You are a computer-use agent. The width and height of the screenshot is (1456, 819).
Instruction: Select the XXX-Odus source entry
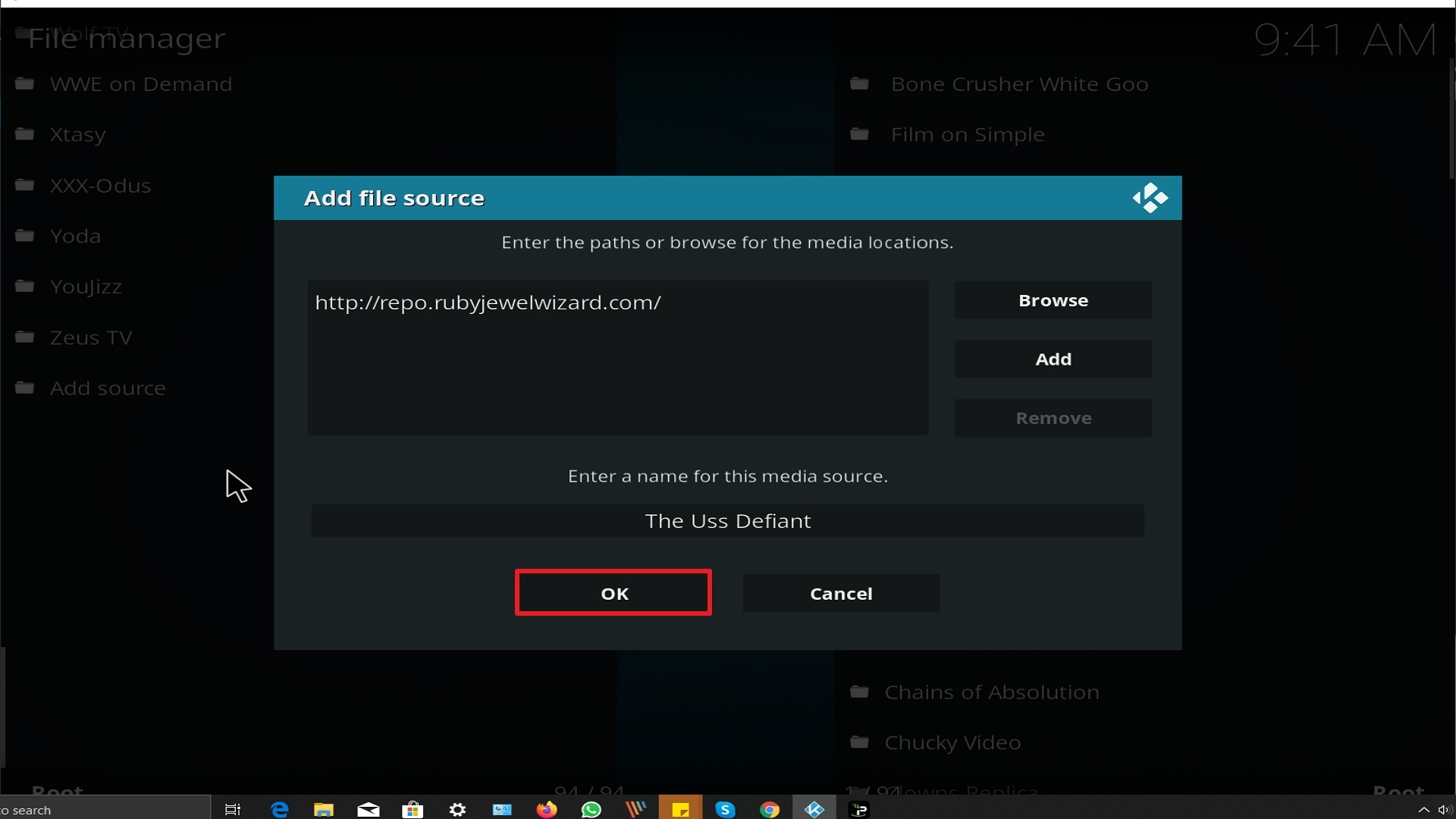(x=101, y=186)
